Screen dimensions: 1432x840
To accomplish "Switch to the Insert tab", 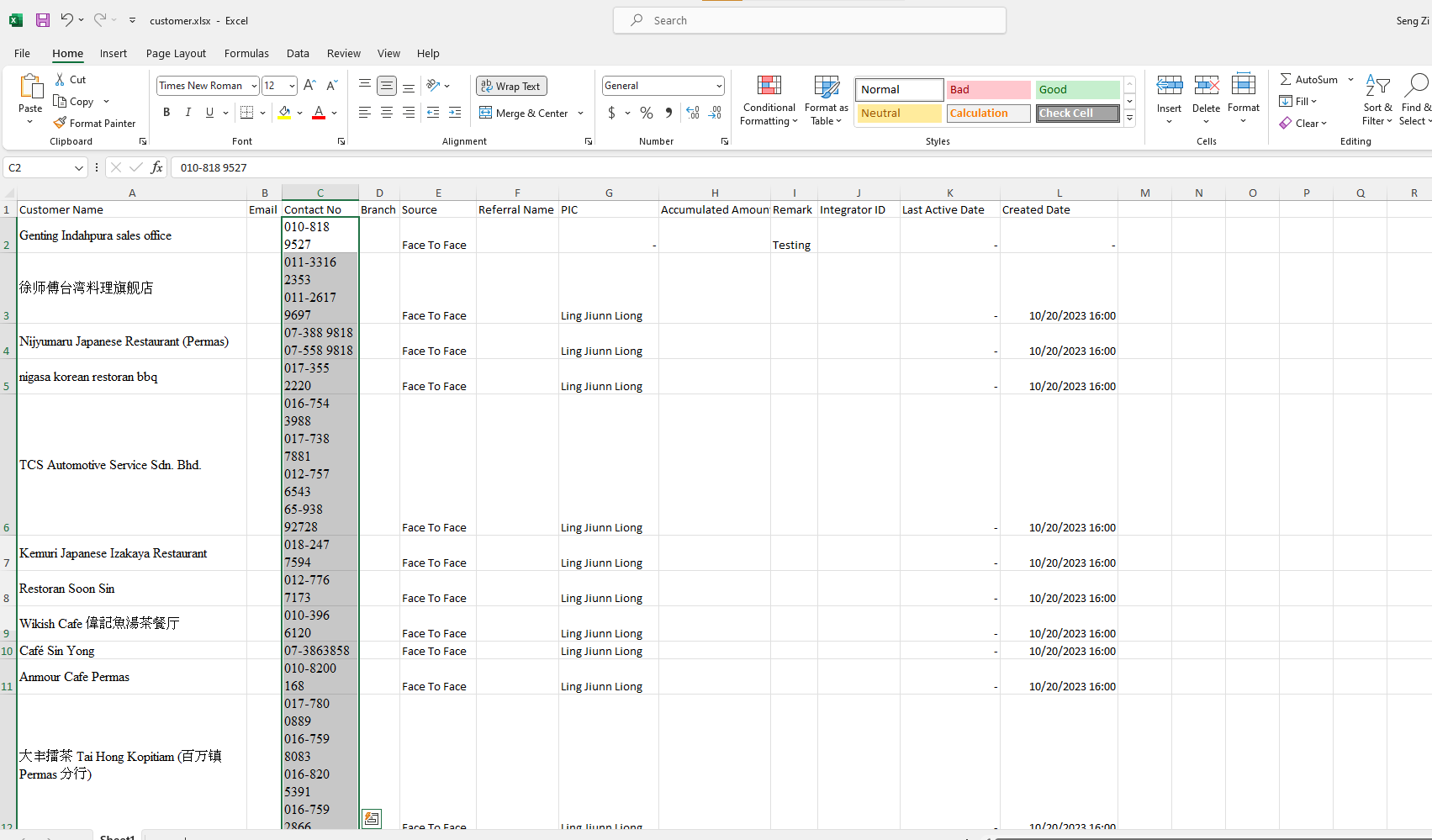I will pos(114,53).
